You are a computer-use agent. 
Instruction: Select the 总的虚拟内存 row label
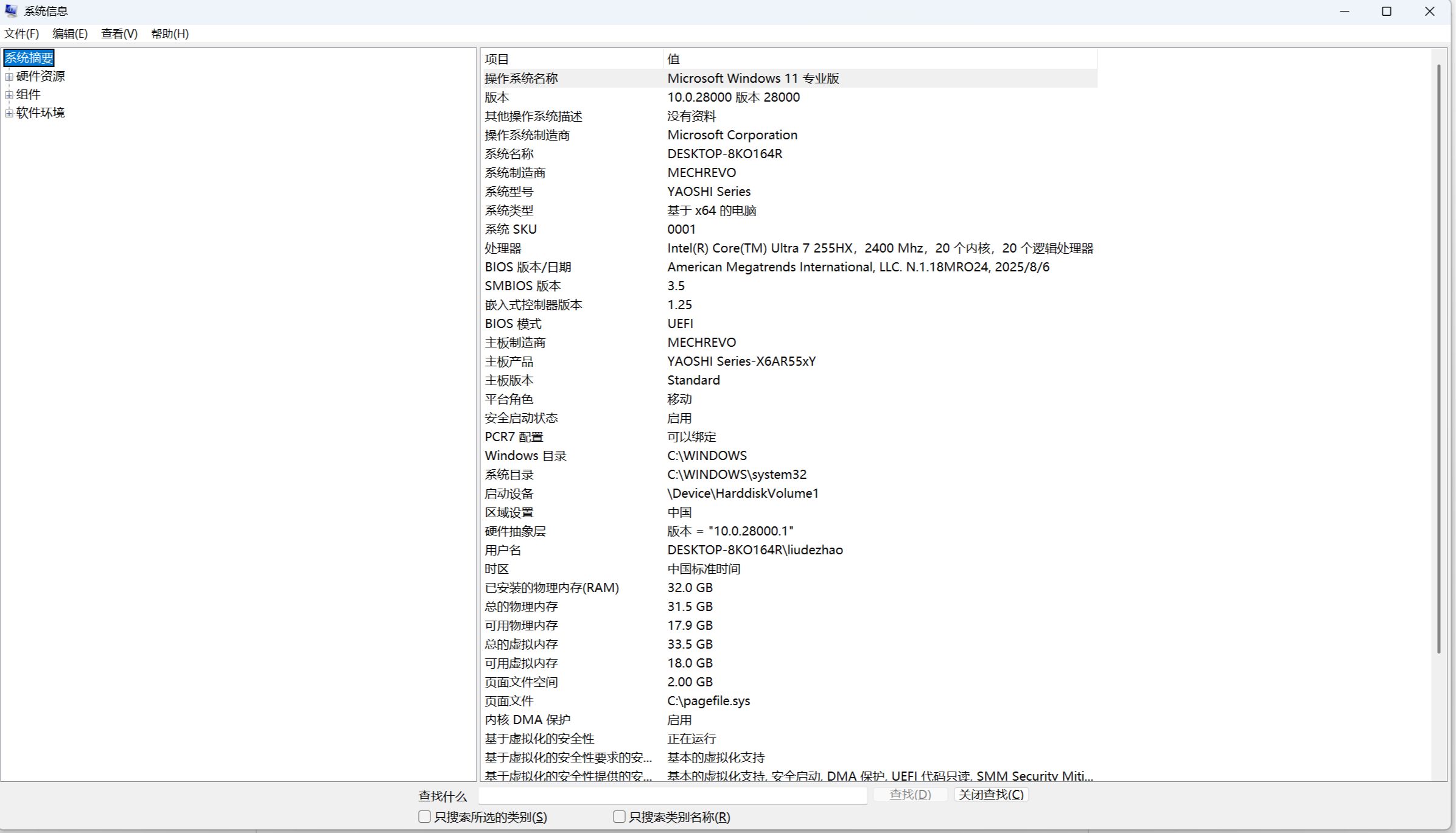click(x=521, y=644)
